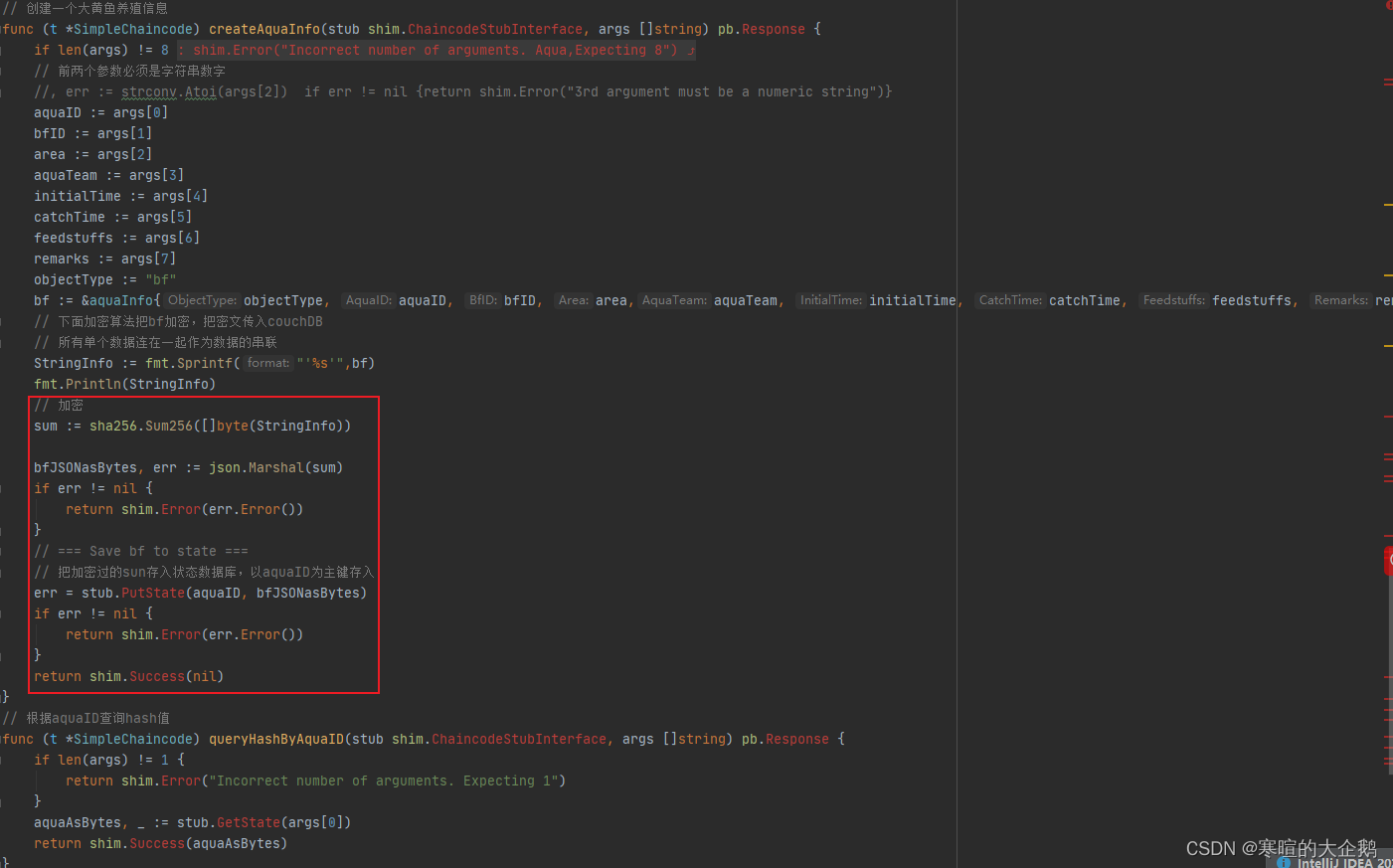Click the &aquaInfo struct literal name
This screenshot has width=1393, height=868.
point(120,300)
